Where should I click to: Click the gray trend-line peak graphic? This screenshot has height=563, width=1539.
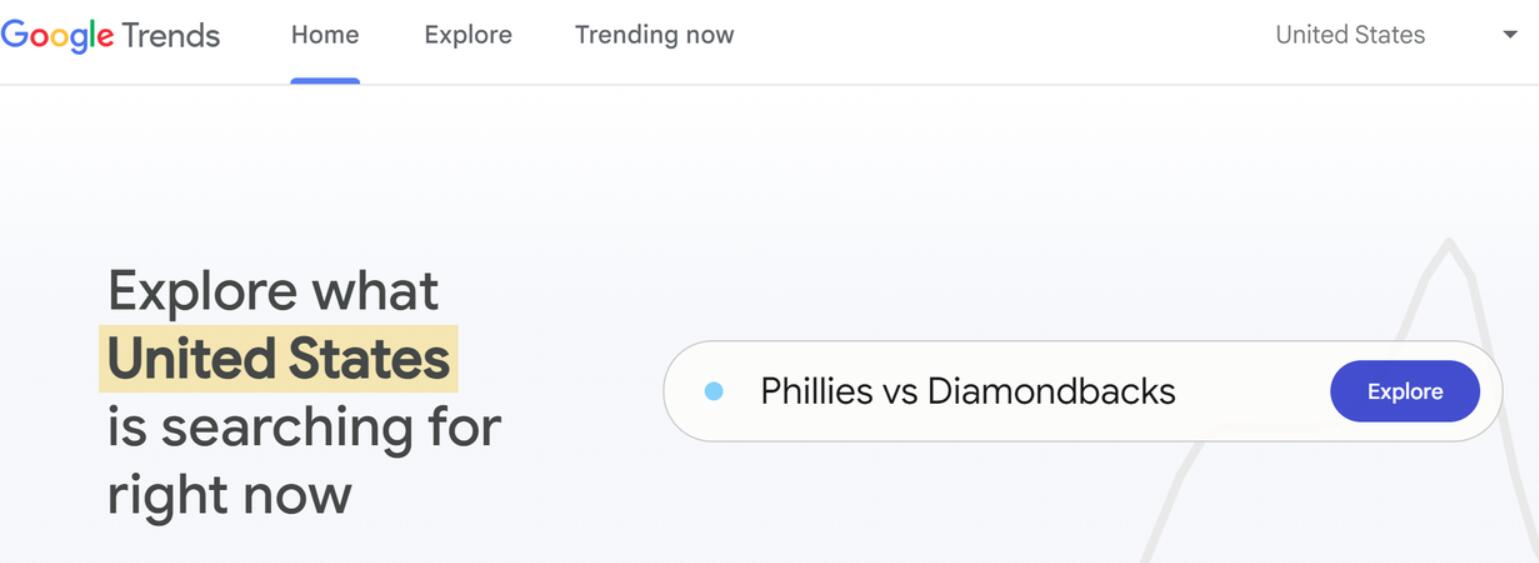(1340, 400)
